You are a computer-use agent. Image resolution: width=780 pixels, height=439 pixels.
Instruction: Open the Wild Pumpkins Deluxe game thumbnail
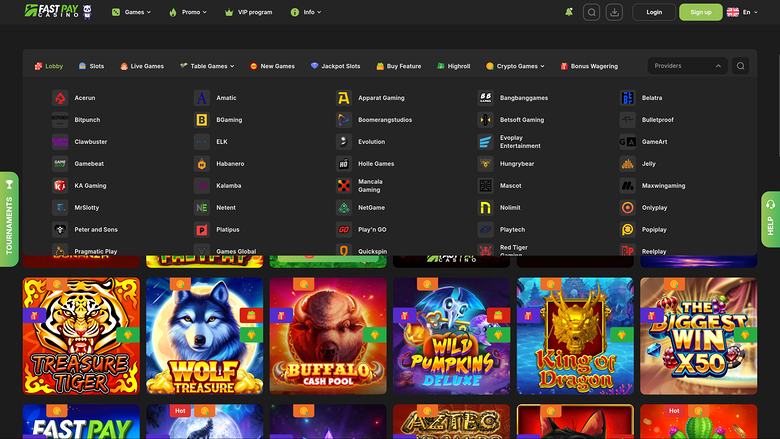click(x=452, y=336)
